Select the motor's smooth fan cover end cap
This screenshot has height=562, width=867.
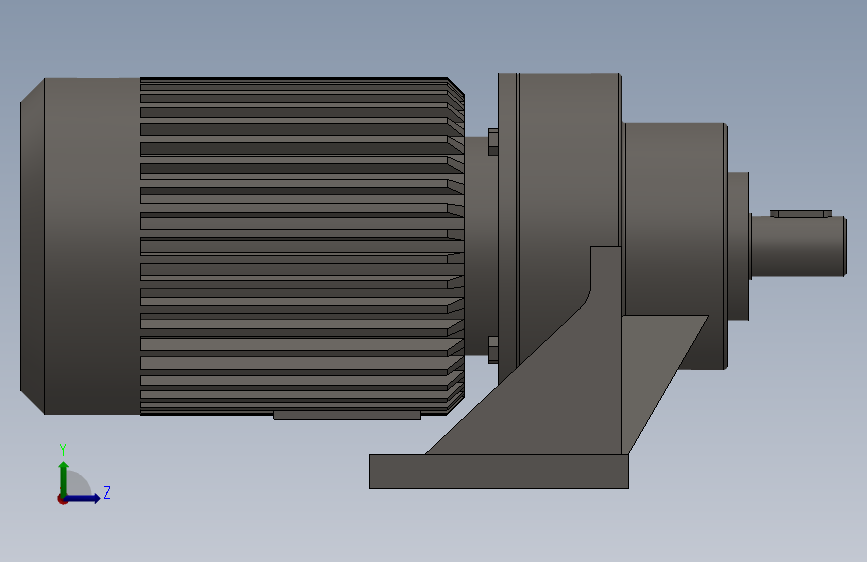(80, 246)
